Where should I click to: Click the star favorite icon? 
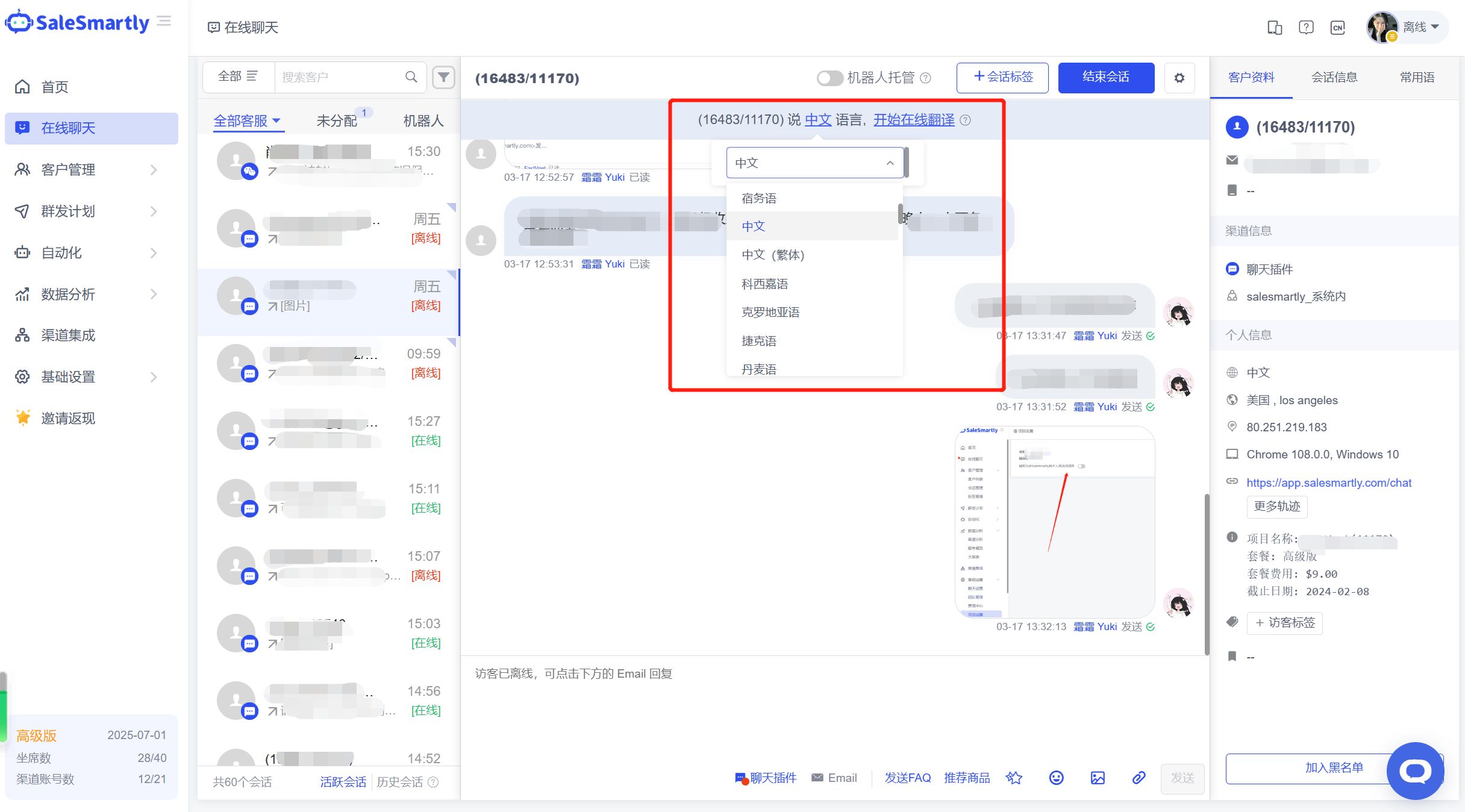coord(1014,778)
